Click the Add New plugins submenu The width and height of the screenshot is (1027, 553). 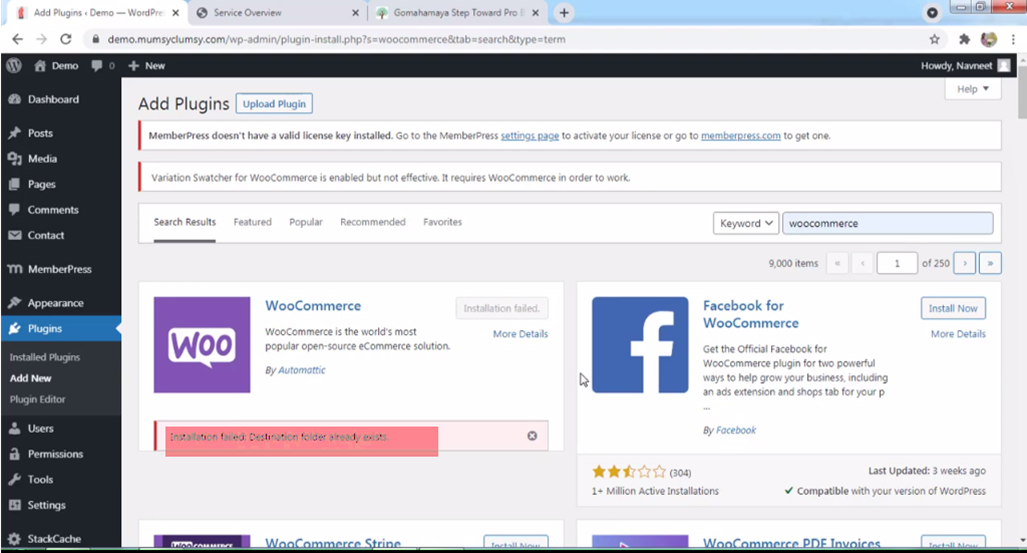click(x=30, y=378)
